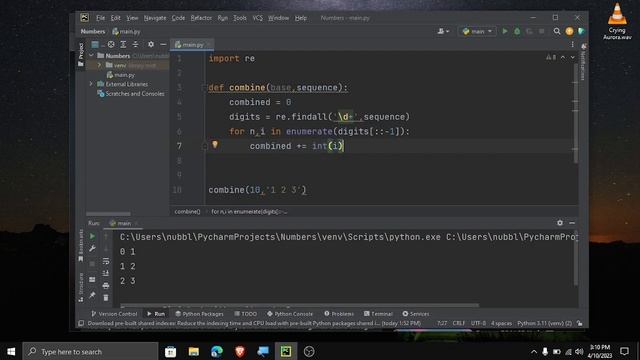Click the Windows Start button
The image size is (640, 360).
(x=11, y=351)
